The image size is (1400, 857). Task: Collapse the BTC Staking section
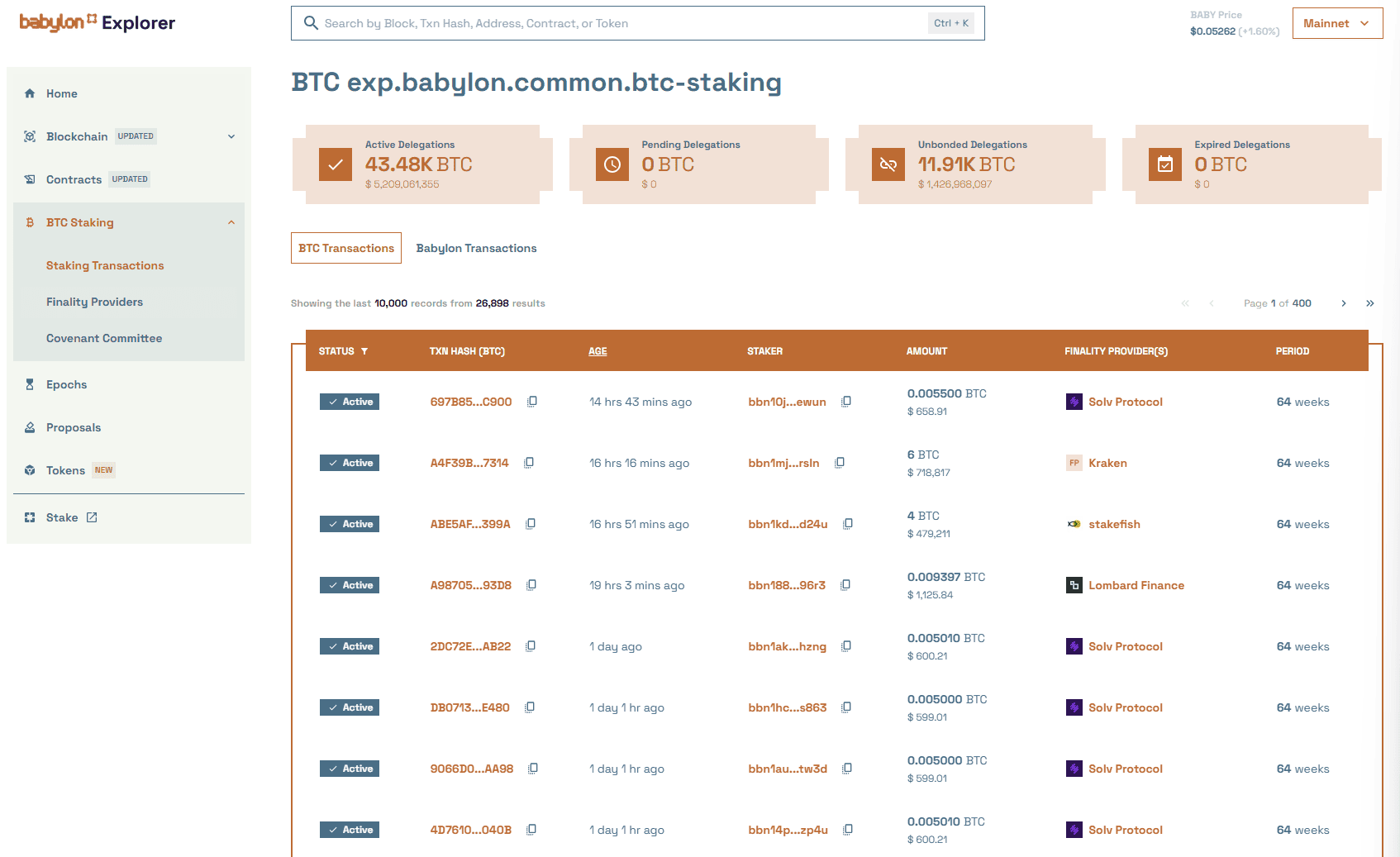tap(231, 222)
